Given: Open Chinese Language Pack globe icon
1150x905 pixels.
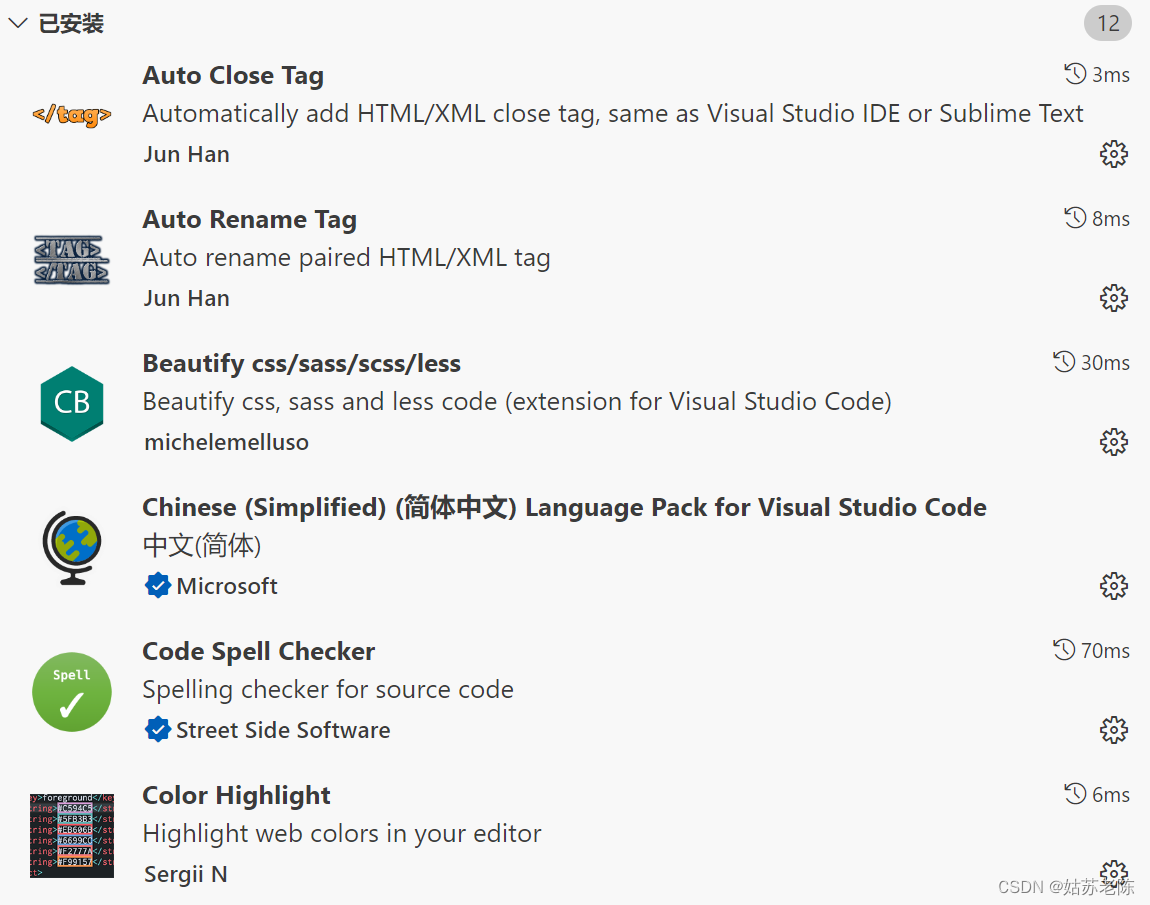Looking at the screenshot, I should click(x=72, y=548).
